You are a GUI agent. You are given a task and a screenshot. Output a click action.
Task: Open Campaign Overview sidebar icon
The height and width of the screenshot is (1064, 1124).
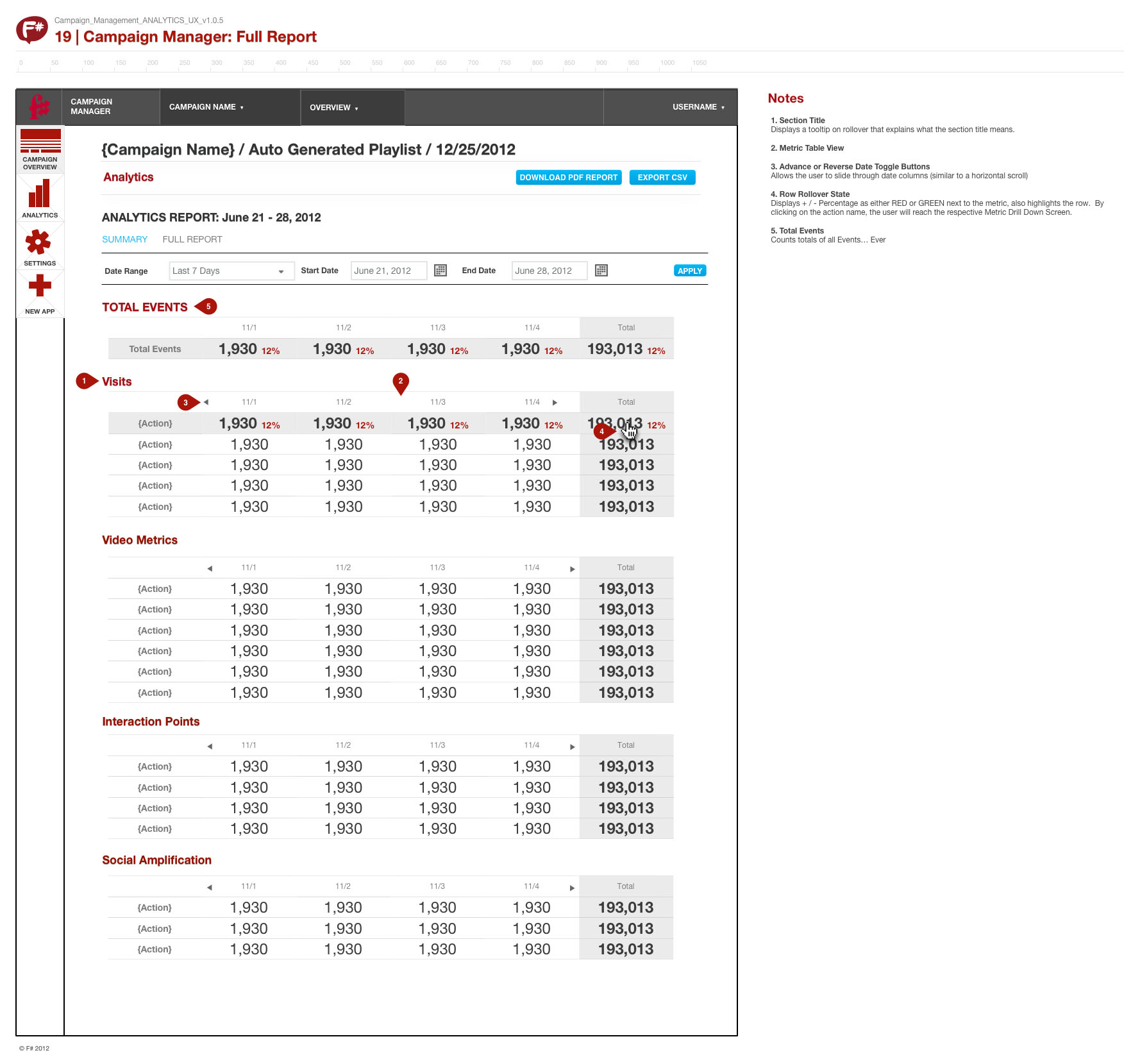(x=40, y=149)
